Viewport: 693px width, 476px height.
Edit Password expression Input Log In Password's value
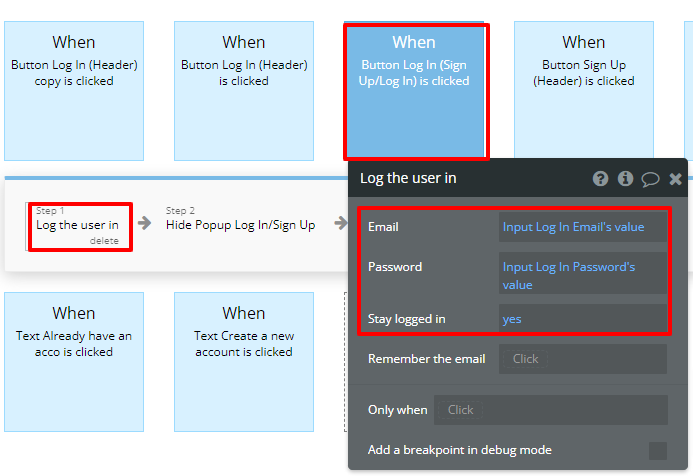583,274
